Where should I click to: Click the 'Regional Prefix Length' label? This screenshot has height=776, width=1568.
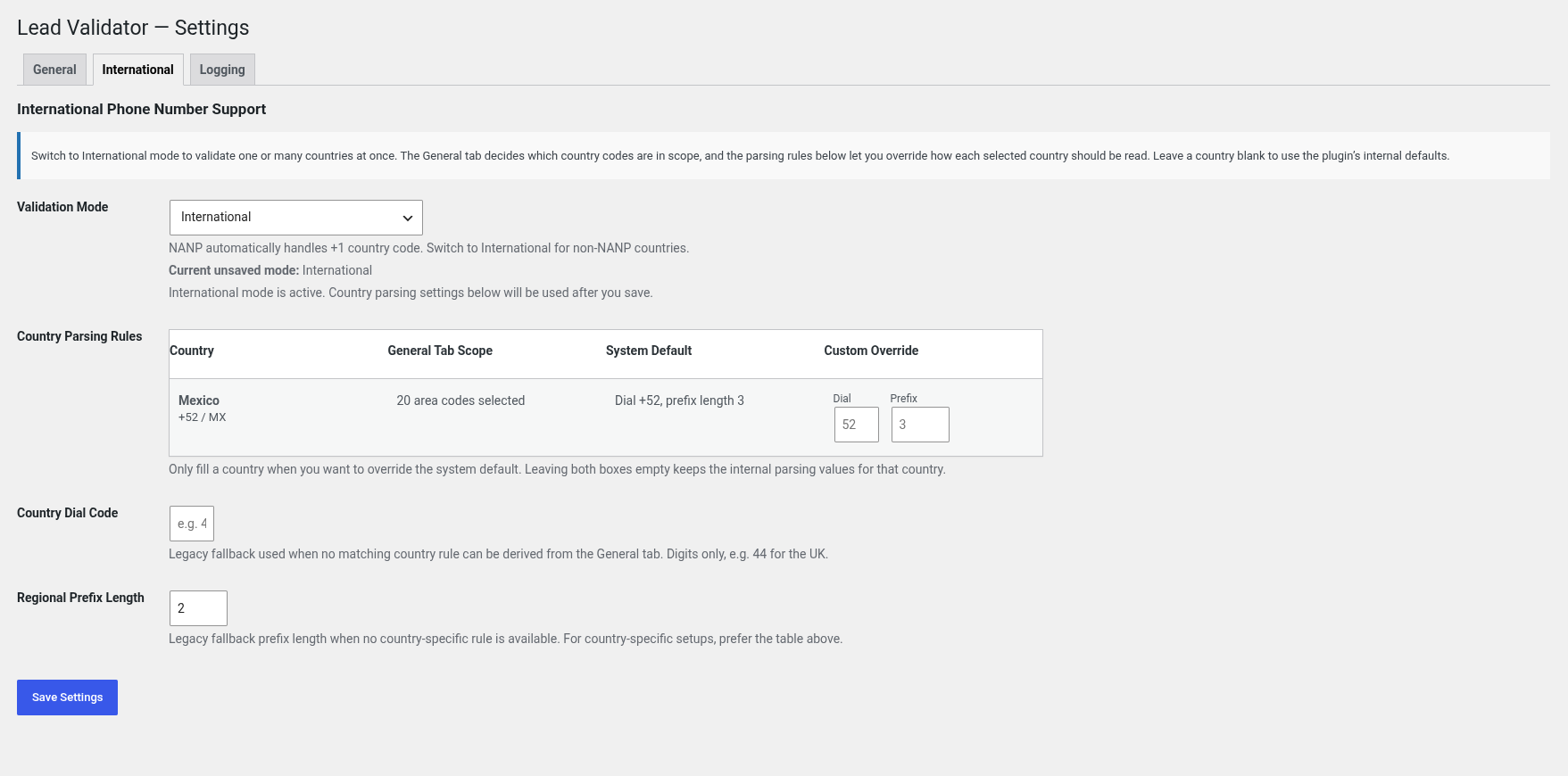point(80,598)
